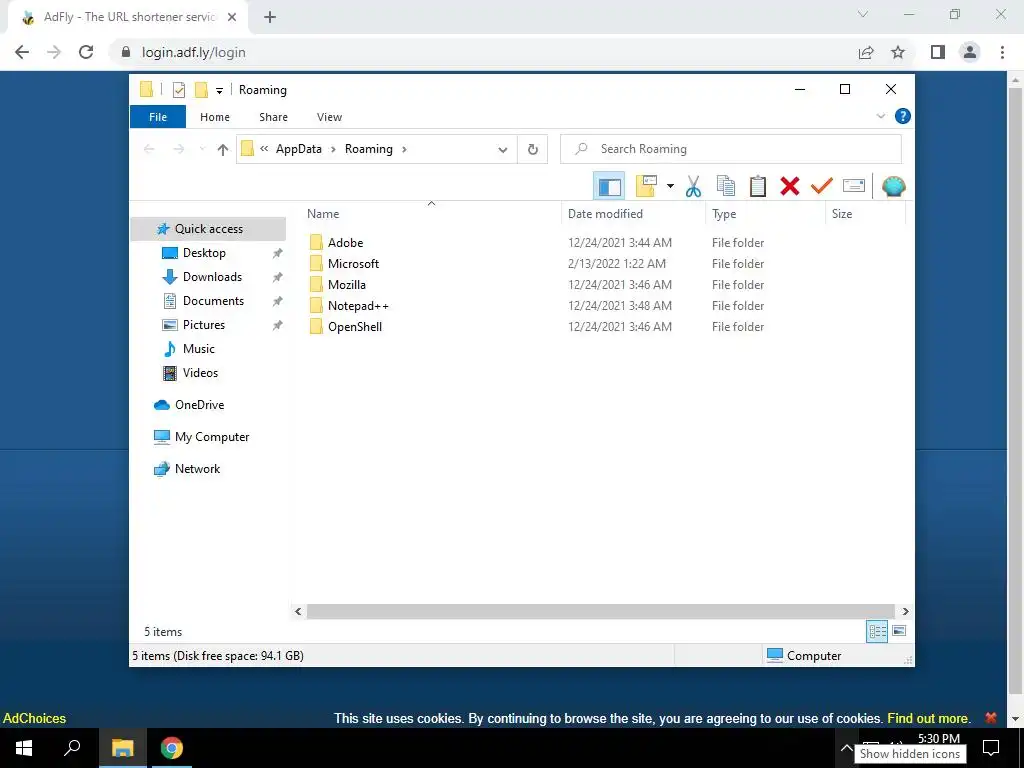
Task: Switch to details view layout button
Action: [x=877, y=631]
